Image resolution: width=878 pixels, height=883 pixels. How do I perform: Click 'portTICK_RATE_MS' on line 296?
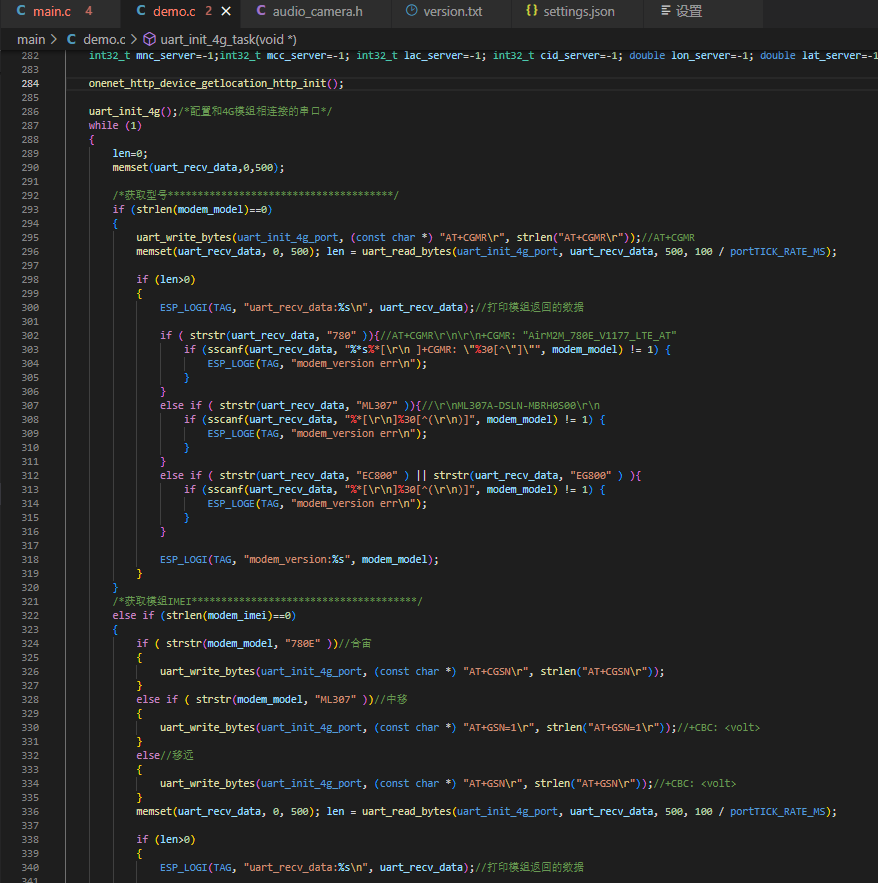coord(778,252)
